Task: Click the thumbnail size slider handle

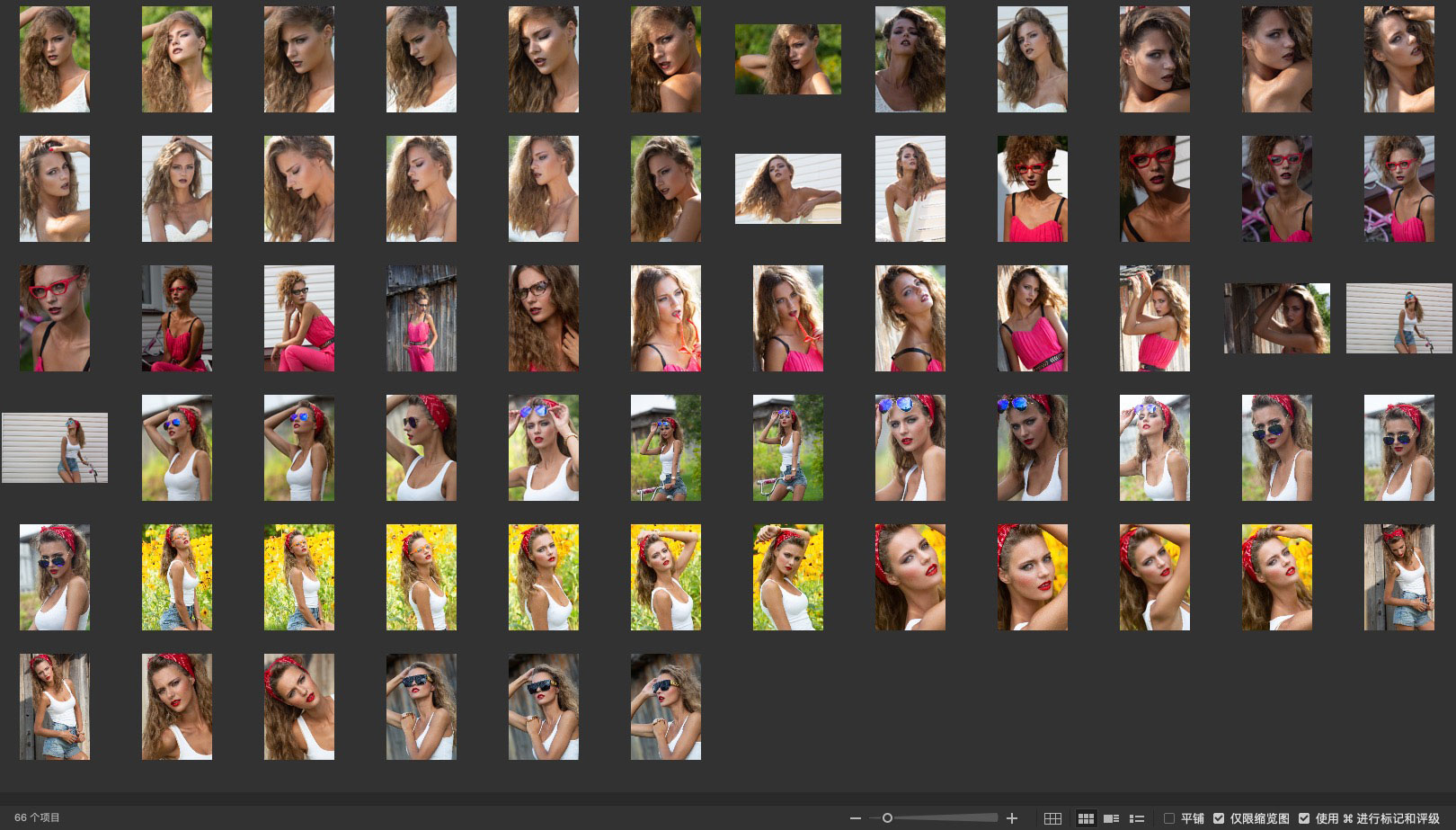Action: 887,818
